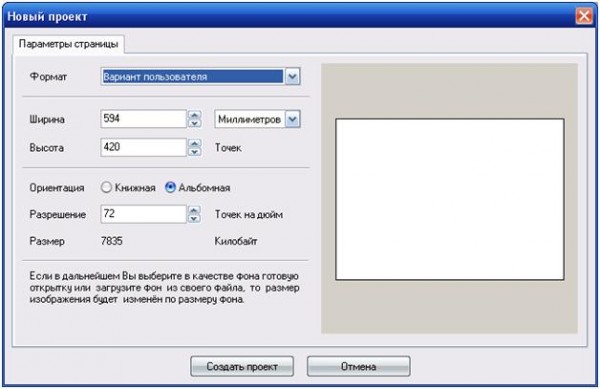Viewport: 600px width, 389px height.
Task: Increase Высота with the up arrow
Action: [x=194, y=143]
